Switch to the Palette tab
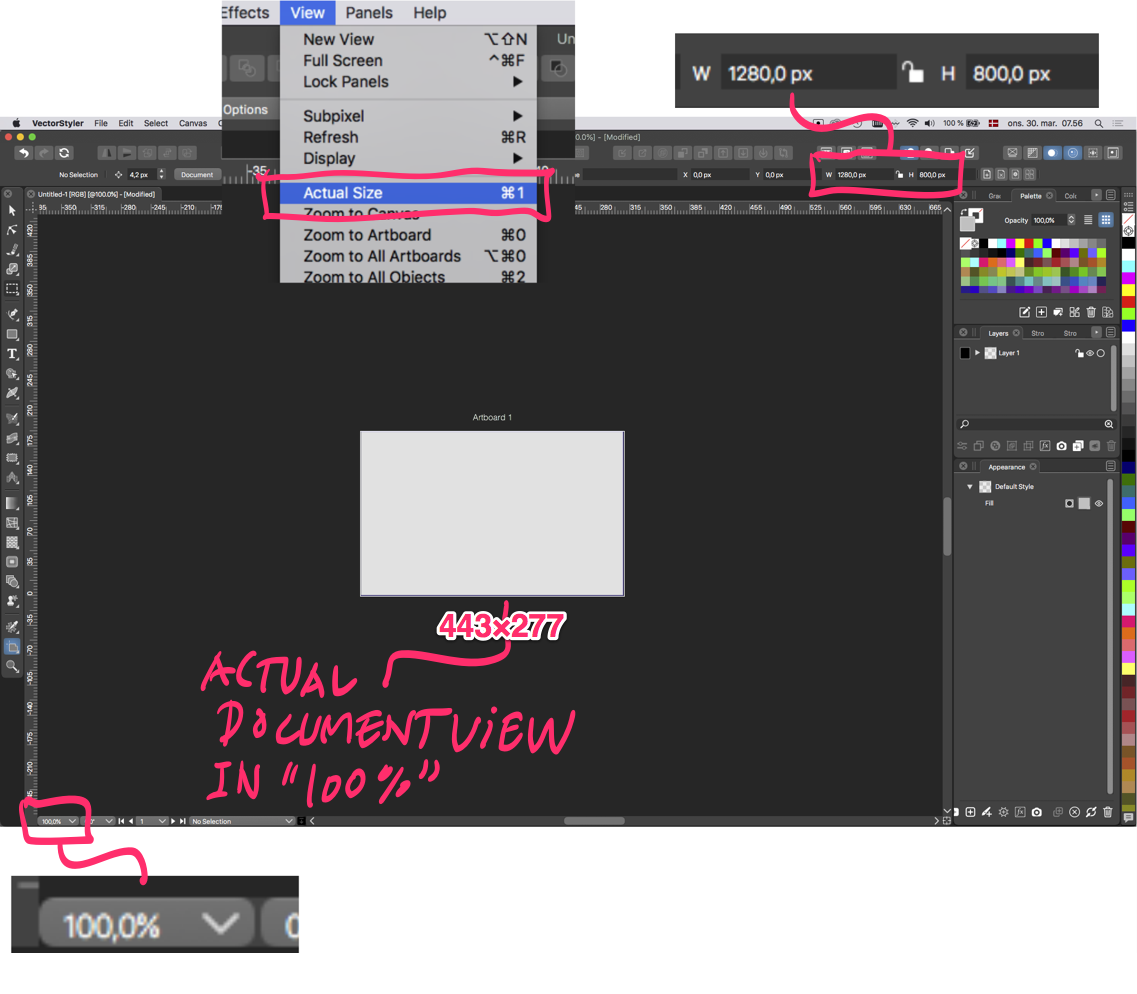 click(1030, 196)
